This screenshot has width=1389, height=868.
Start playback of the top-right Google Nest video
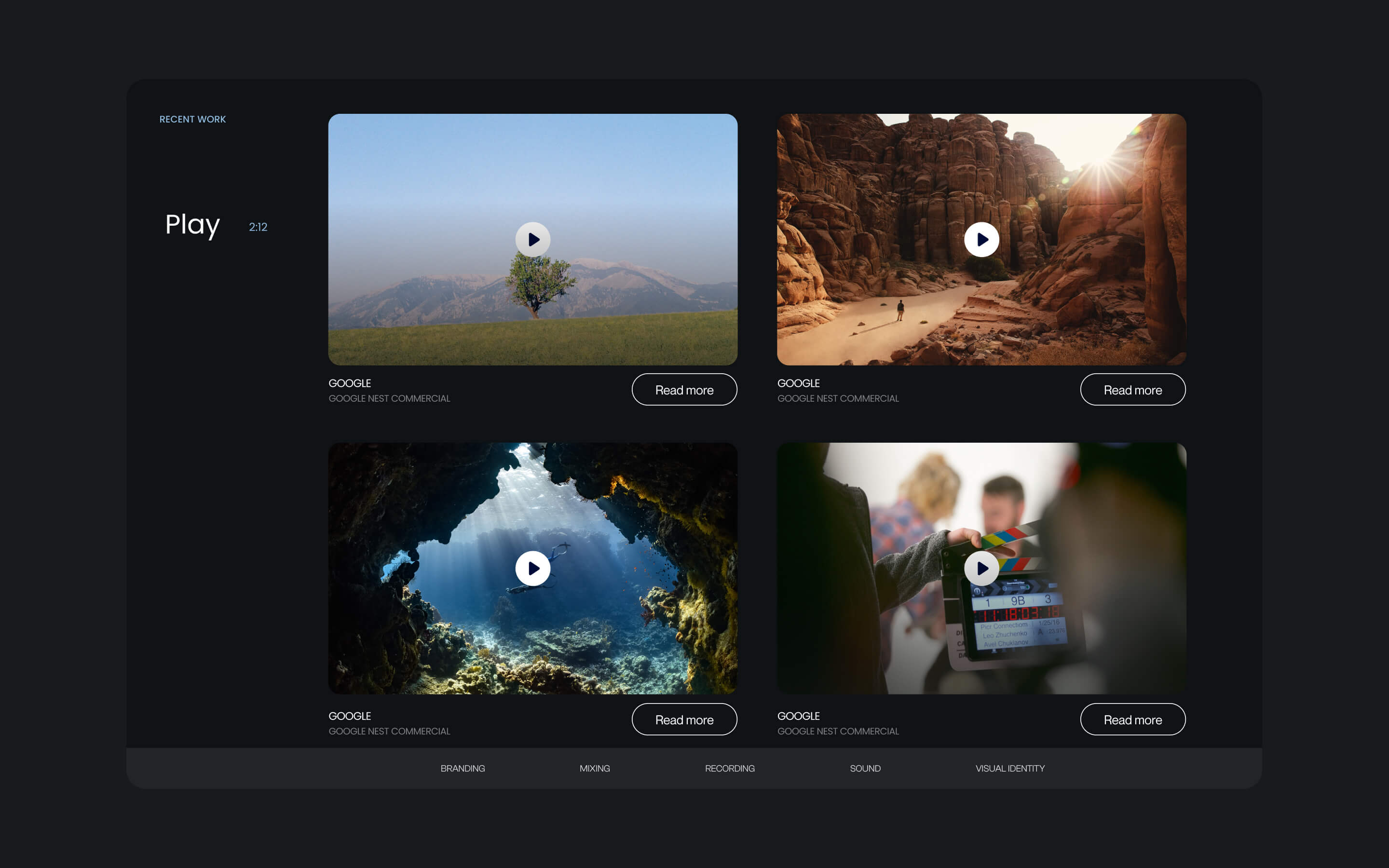(x=981, y=239)
